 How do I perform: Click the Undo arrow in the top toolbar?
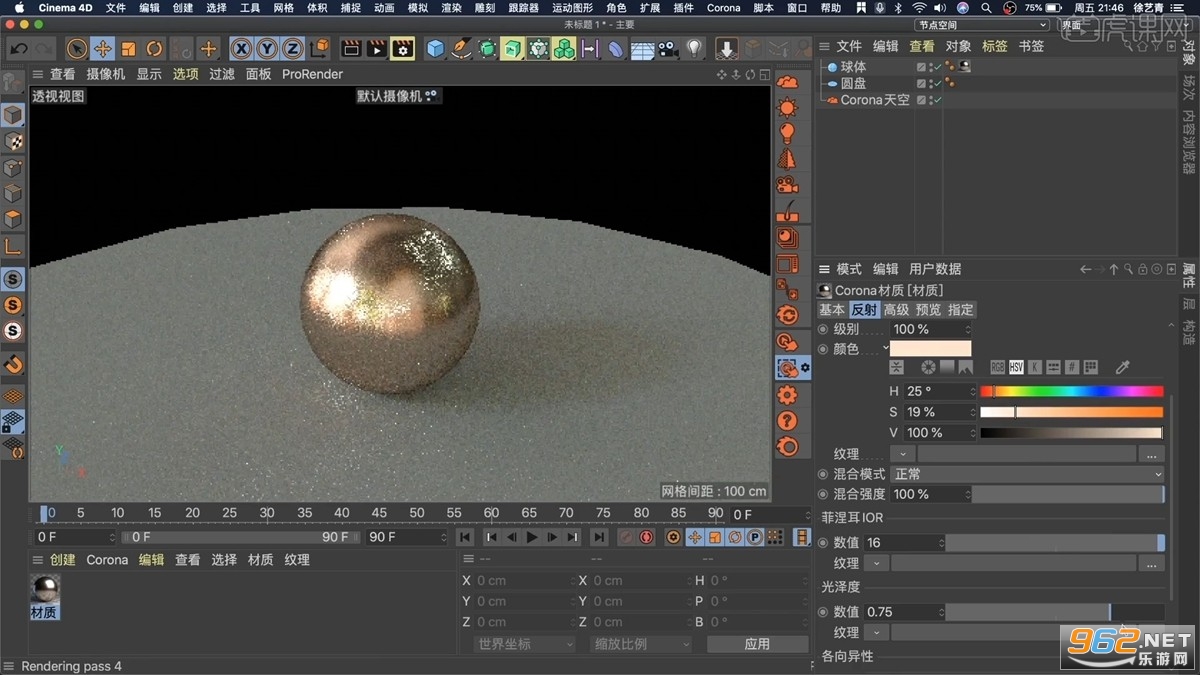pyautogui.click(x=18, y=48)
